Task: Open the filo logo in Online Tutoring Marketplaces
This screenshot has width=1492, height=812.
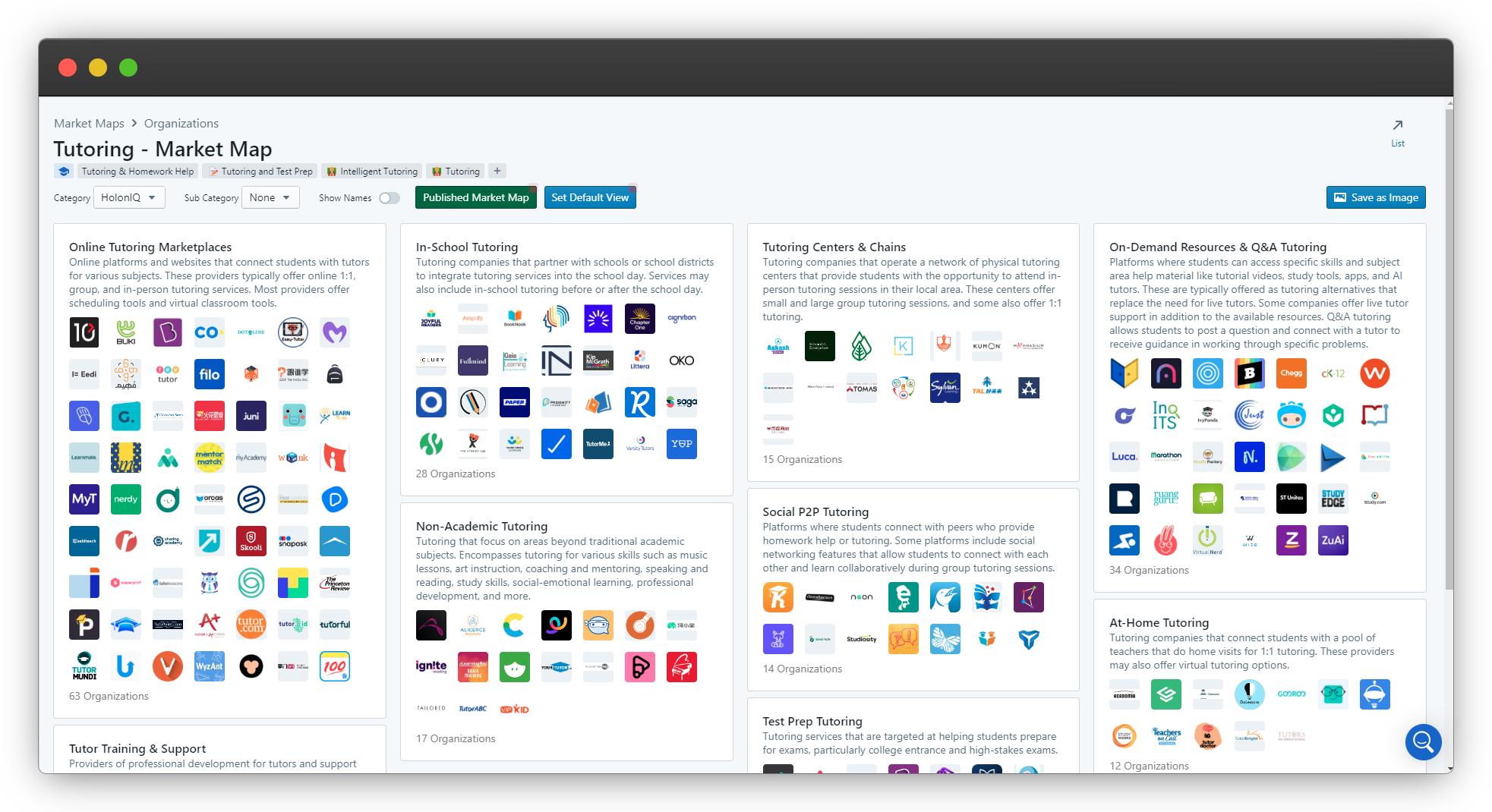Action: pyautogui.click(x=210, y=374)
